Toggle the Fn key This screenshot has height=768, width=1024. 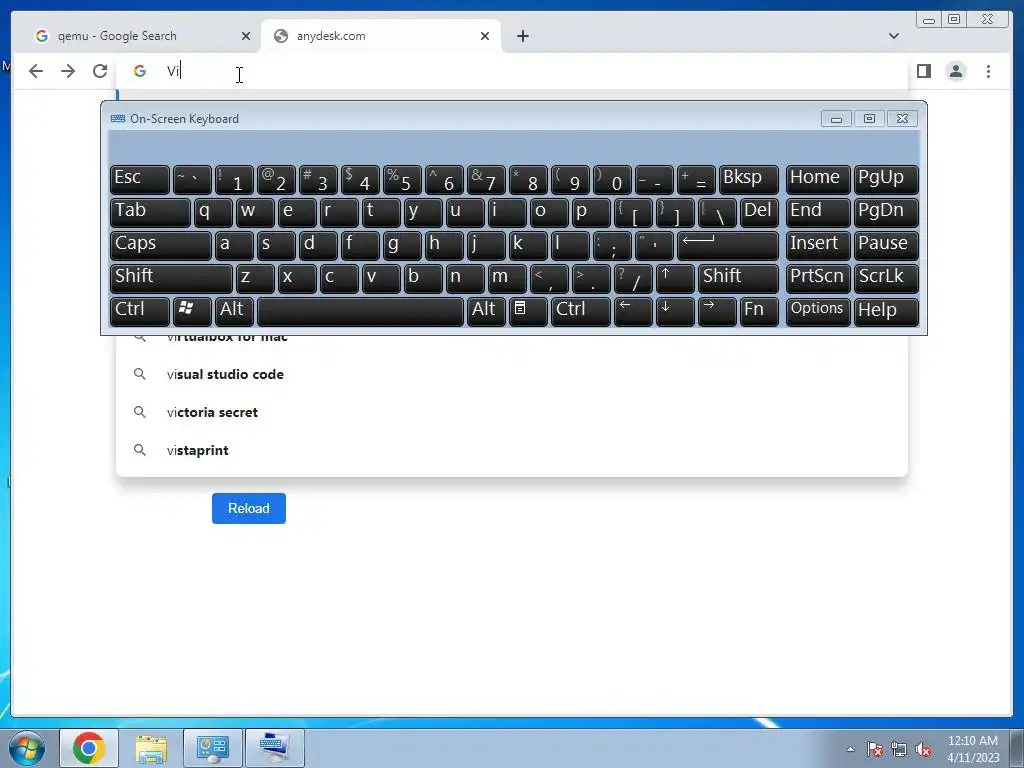[759, 312]
